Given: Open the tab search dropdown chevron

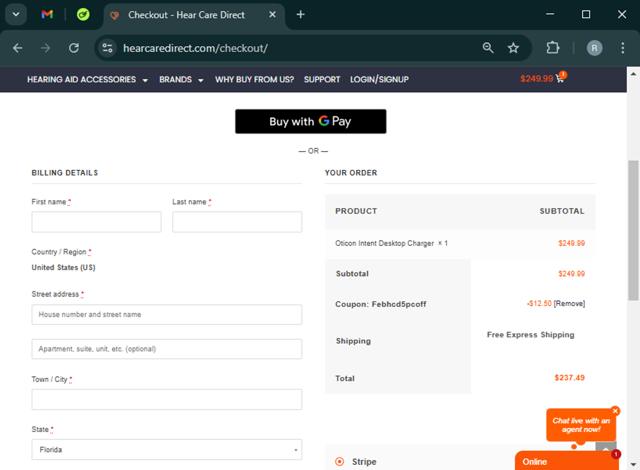Looking at the screenshot, I should 16,15.
